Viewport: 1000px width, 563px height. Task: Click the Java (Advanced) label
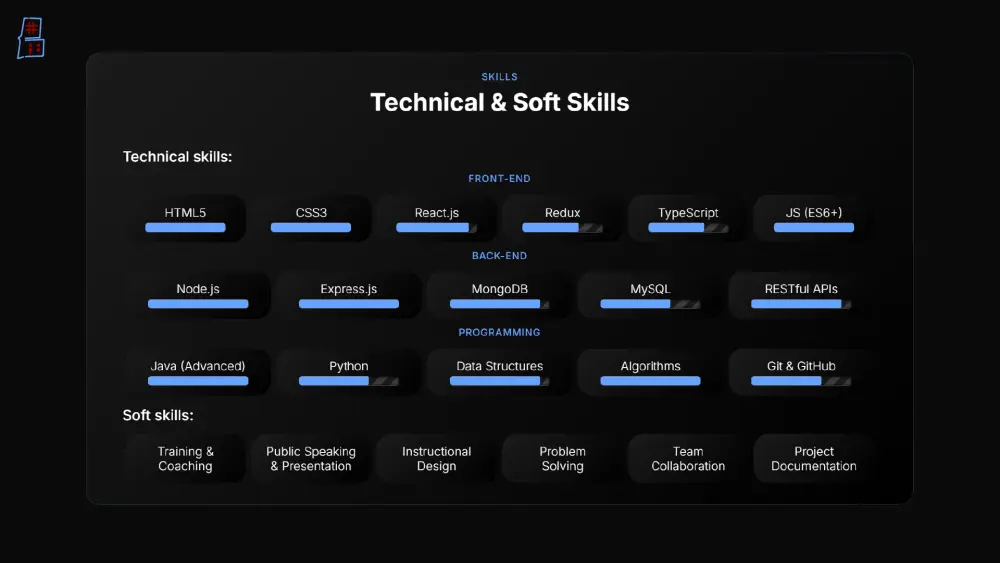(x=198, y=366)
